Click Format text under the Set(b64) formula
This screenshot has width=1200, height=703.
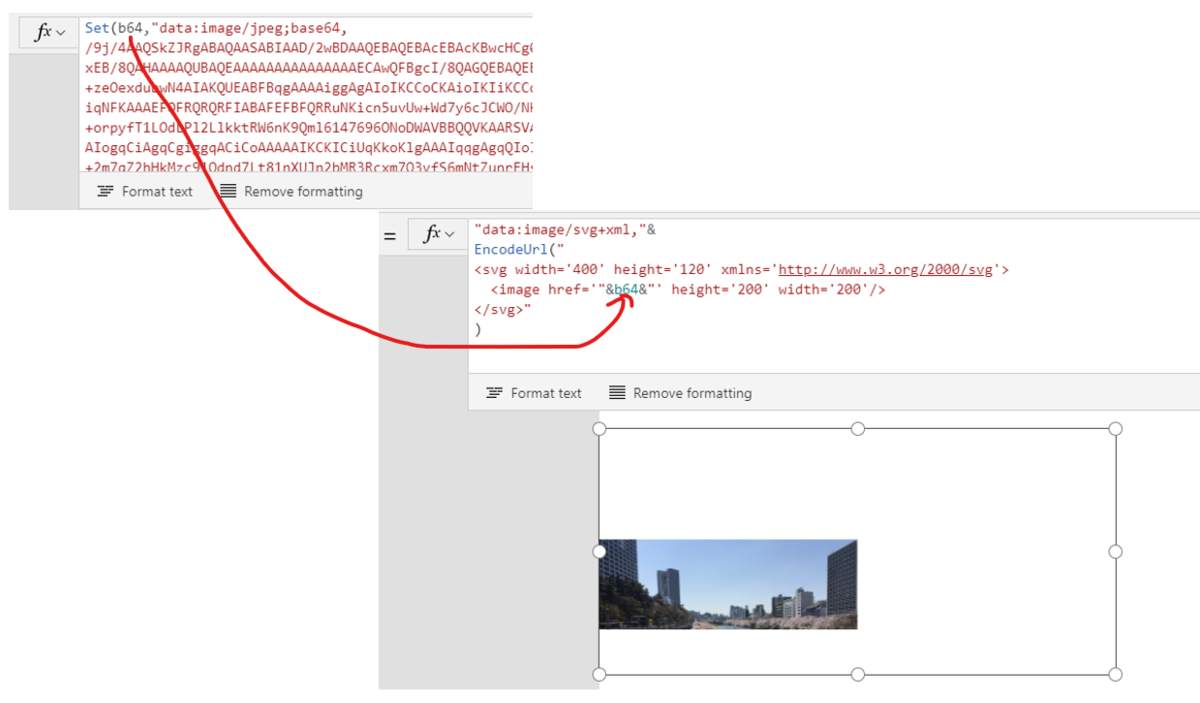(x=145, y=191)
